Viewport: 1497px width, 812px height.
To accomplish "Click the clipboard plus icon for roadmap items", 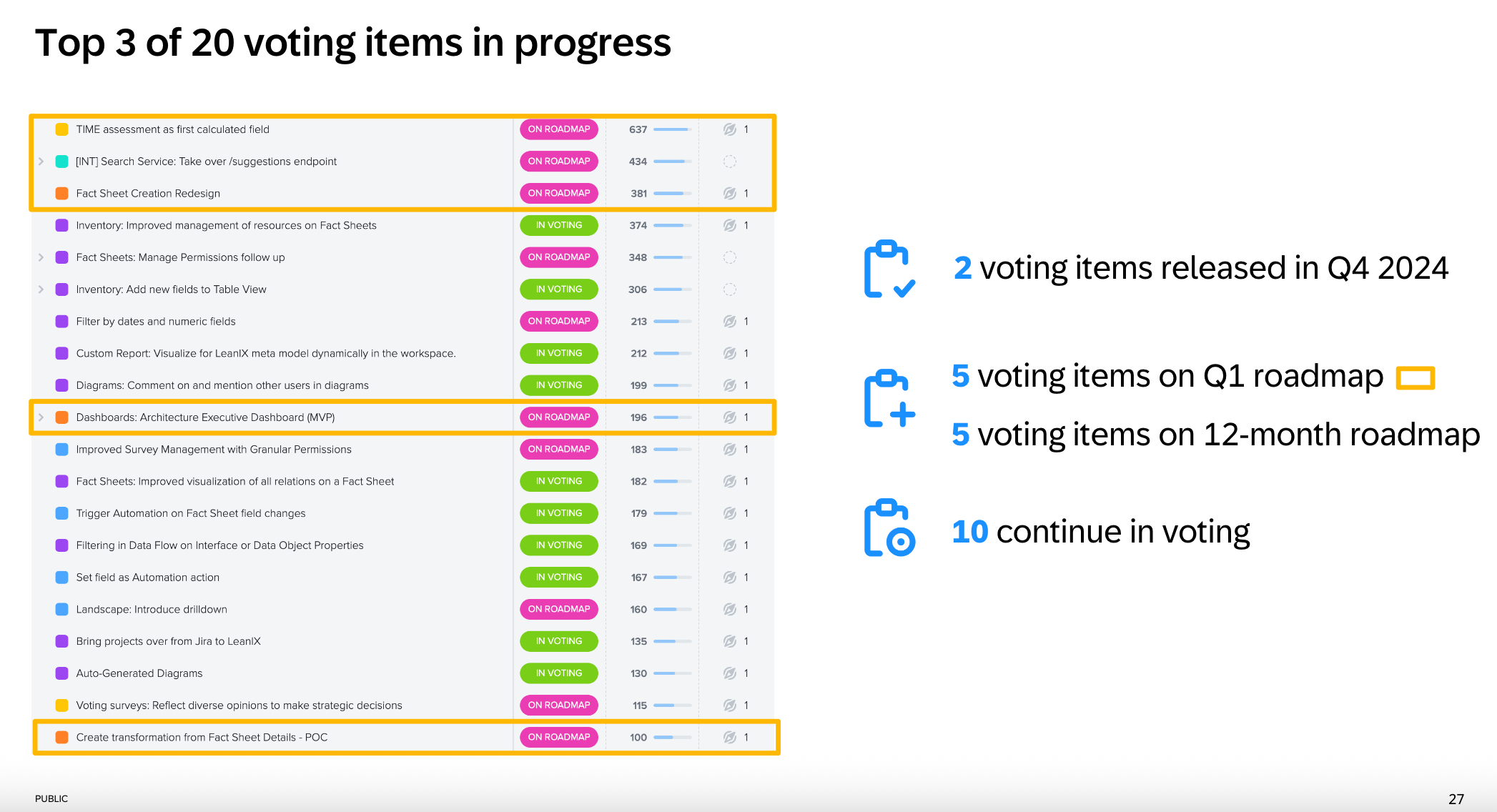I will click(889, 398).
